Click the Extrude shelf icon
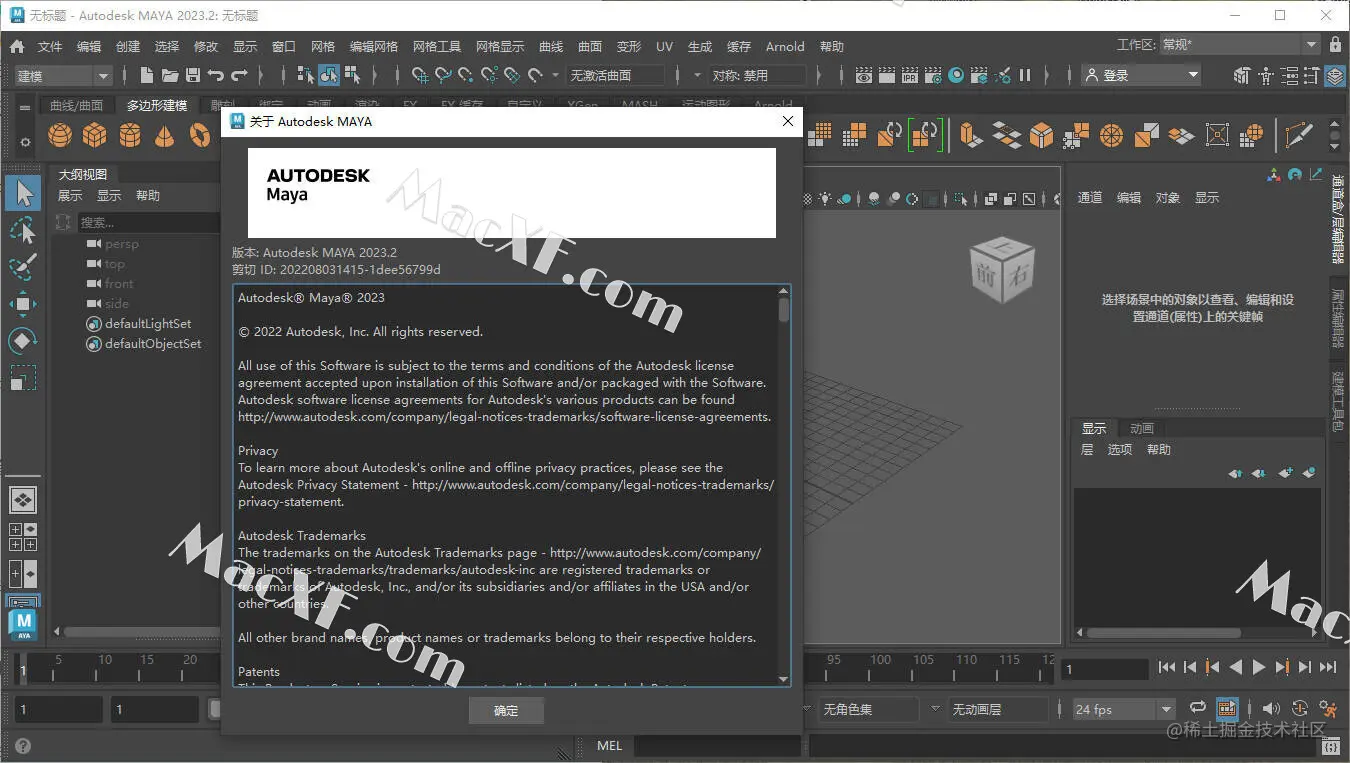1350x763 pixels. (x=970, y=134)
